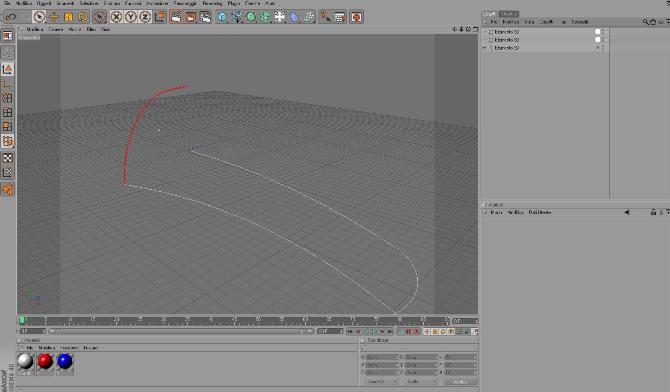This screenshot has height=392, width=670.
Task: Select the red material sphere
Action: pyautogui.click(x=45, y=362)
